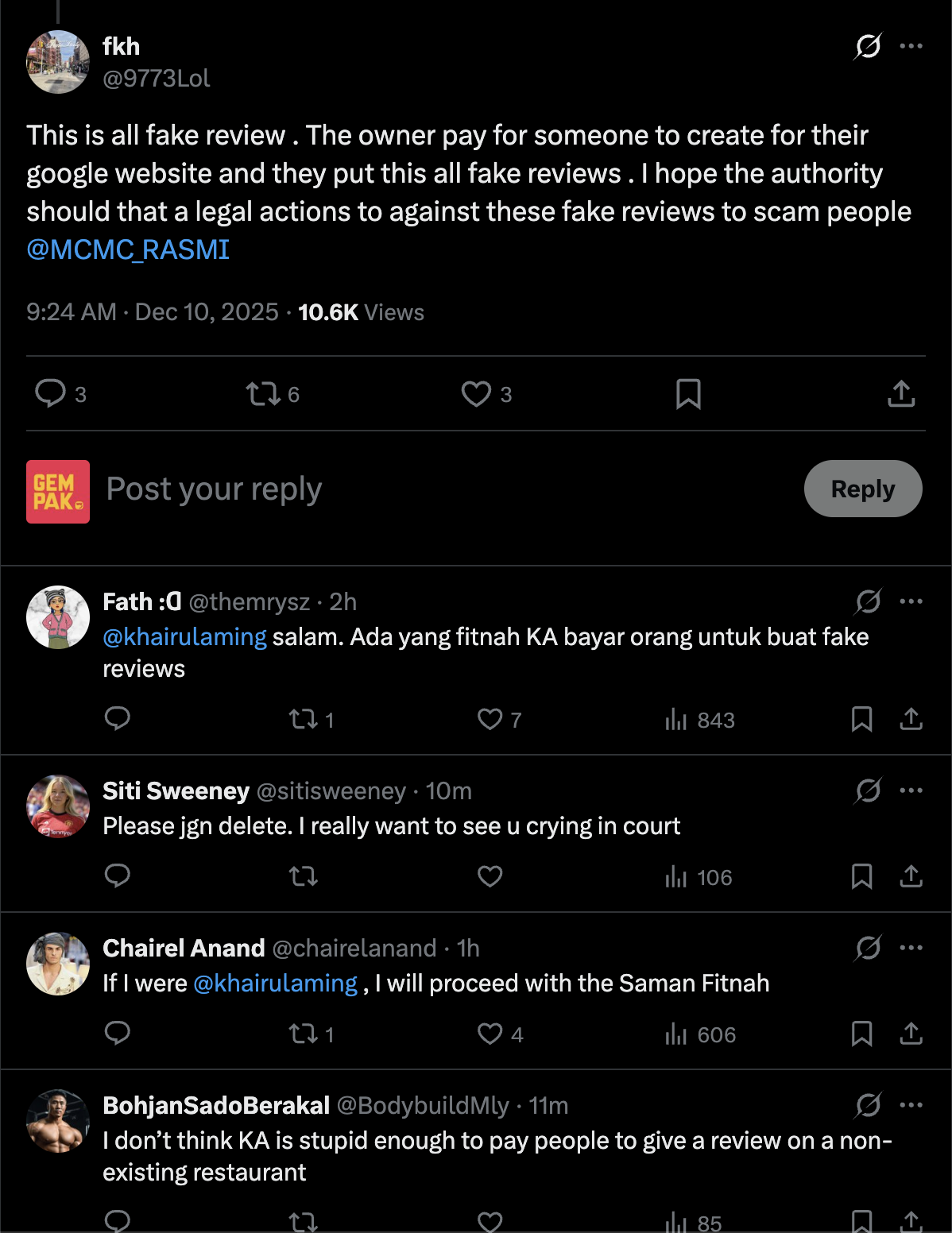The image size is (952, 1233).
Task: Bookmark the main post by fkh
Action: (688, 394)
